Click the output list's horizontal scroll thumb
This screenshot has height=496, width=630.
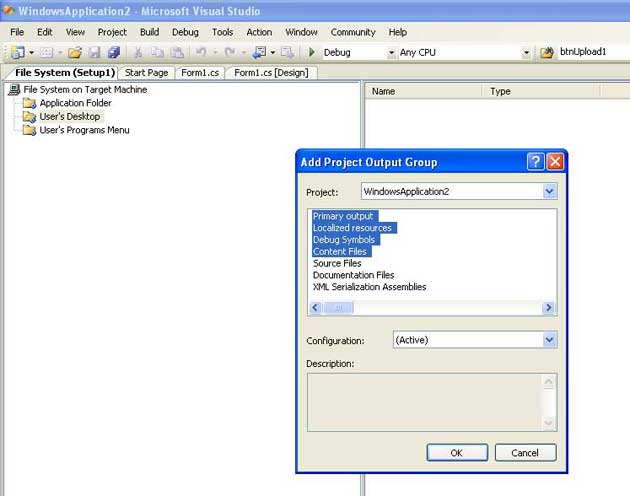click(x=338, y=308)
